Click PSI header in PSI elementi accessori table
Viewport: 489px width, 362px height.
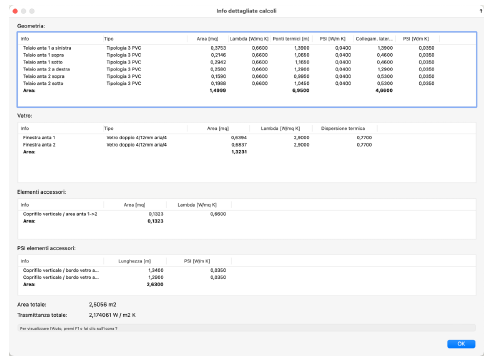tap(199, 261)
